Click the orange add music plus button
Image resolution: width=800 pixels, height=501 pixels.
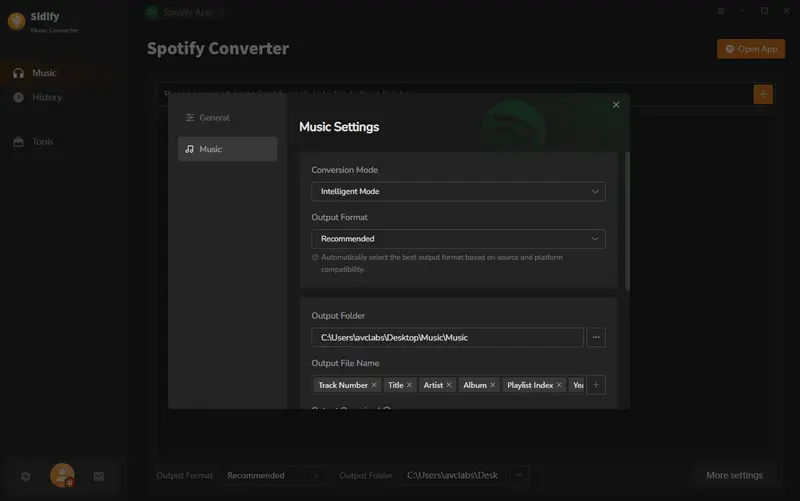763,94
